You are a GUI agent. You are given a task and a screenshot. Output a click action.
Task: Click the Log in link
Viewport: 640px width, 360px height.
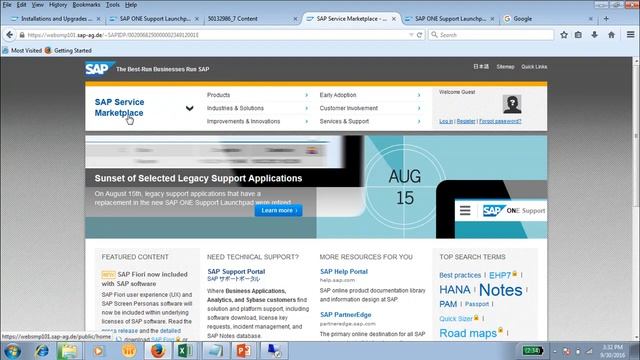coord(446,121)
